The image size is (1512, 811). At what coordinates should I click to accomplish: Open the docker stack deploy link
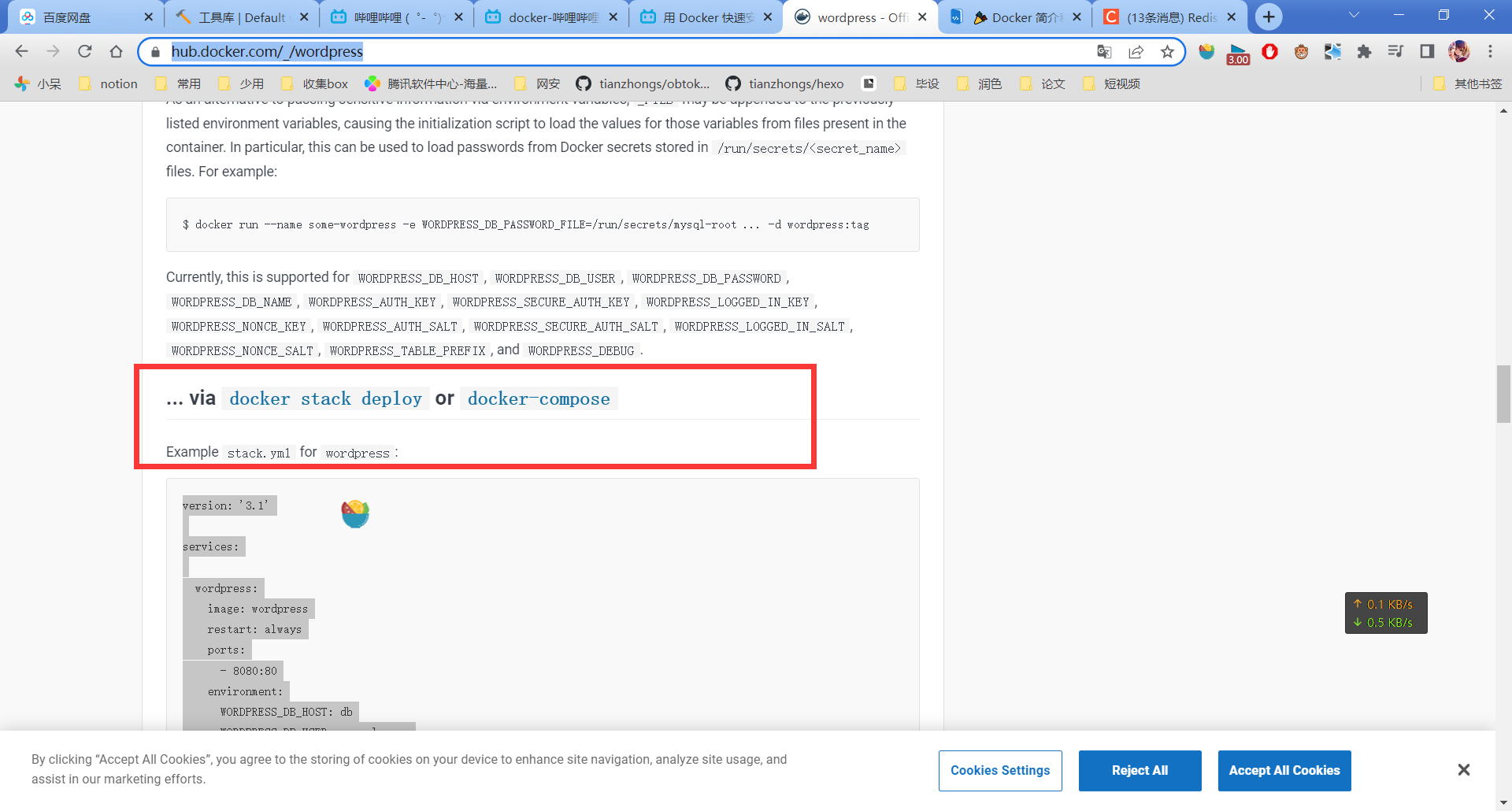pyautogui.click(x=325, y=399)
